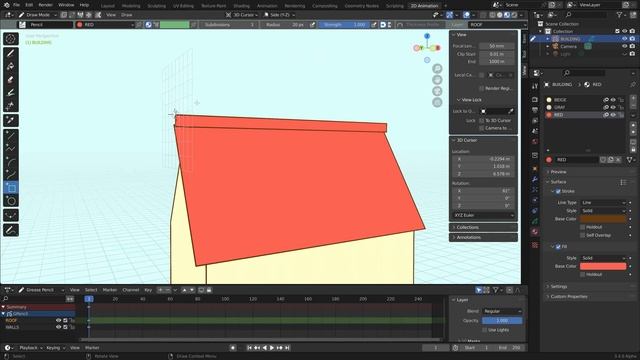Enable Lock To 3D Cursor checkbox
The image size is (640, 360).
tap(482, 120)
